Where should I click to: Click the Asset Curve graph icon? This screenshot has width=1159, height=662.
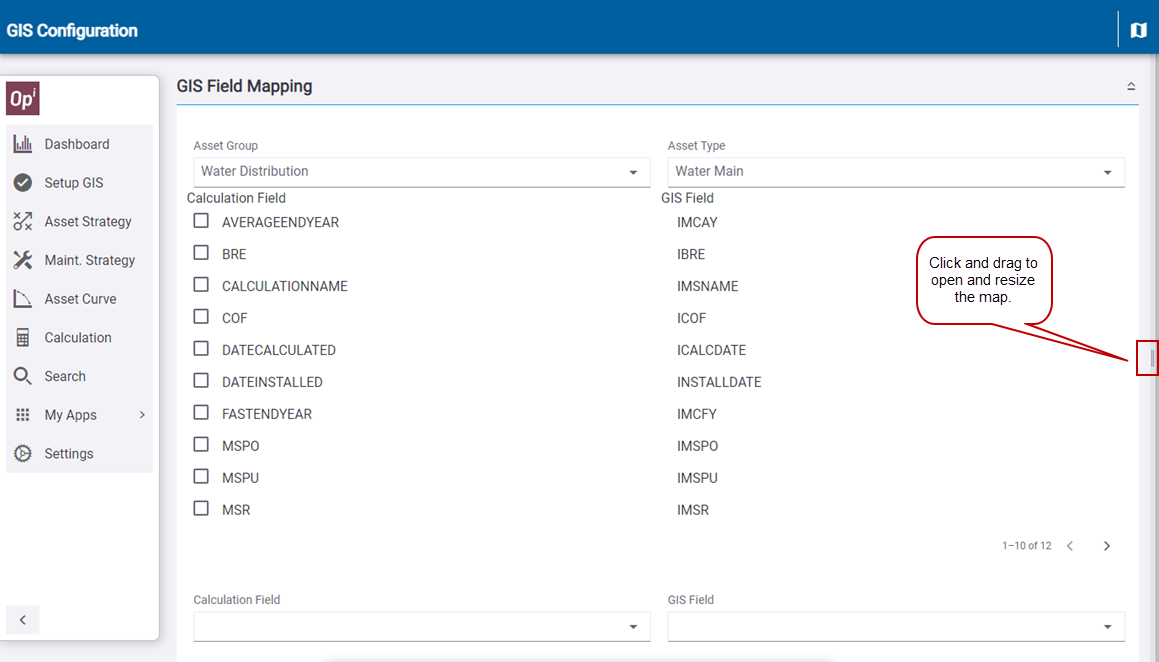click(23, 299)
